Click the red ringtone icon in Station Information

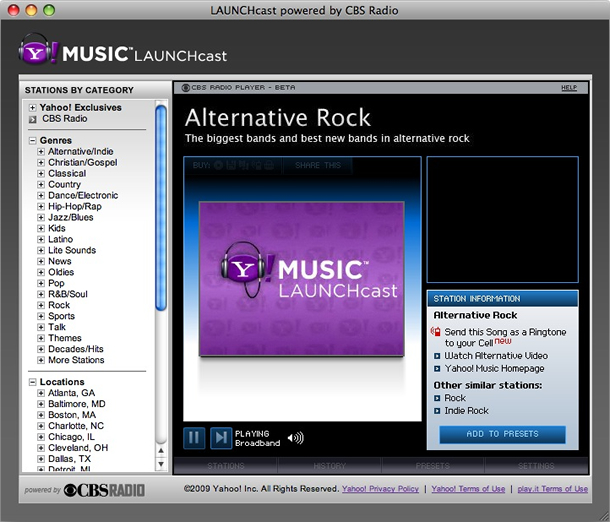436,332
